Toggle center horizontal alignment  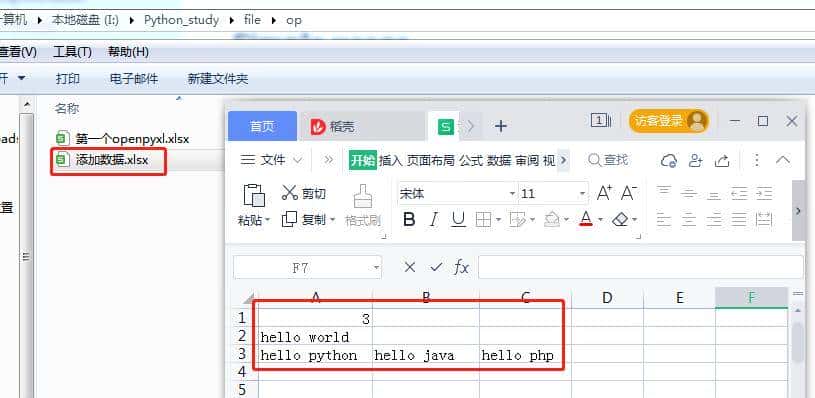(x=689, y=220)
